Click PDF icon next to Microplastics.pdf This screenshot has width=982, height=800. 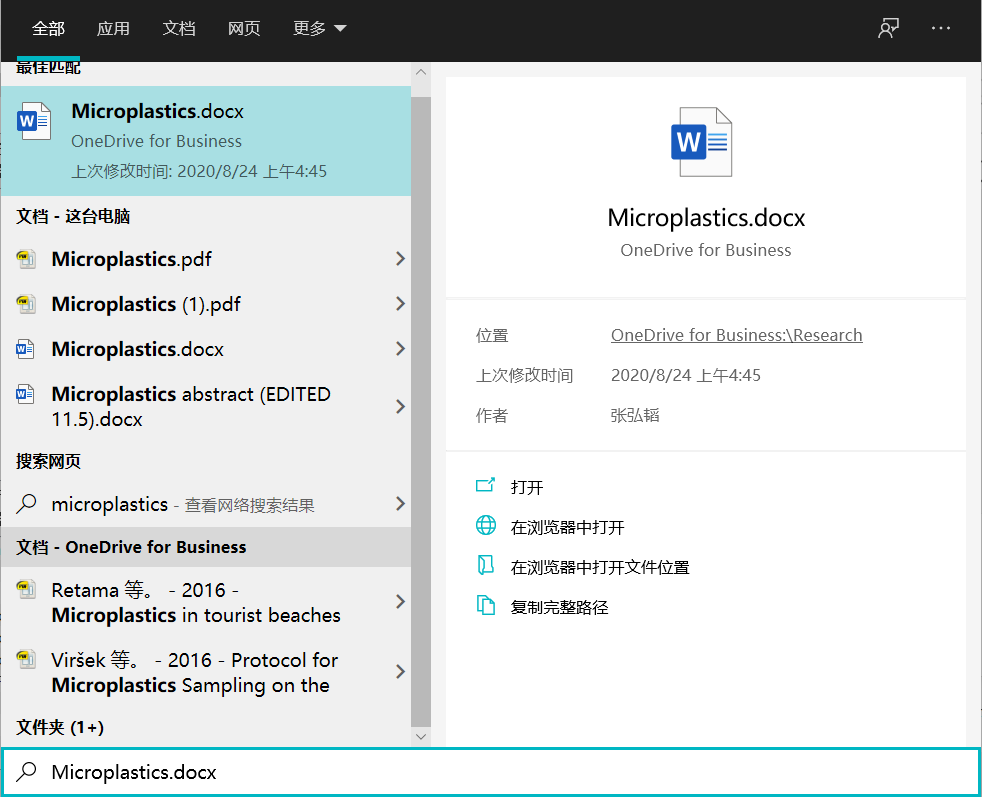[x=26, y=259]
